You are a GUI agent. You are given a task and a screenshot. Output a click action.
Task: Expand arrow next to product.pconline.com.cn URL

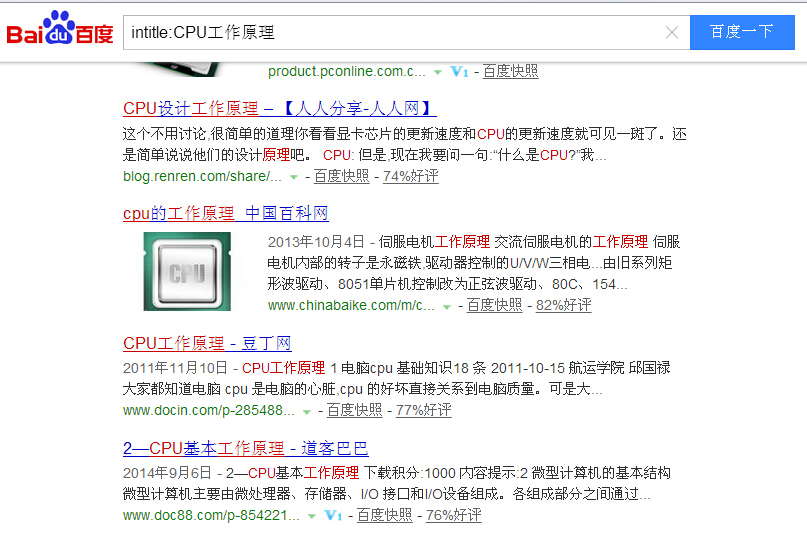(x=437, y=72)
